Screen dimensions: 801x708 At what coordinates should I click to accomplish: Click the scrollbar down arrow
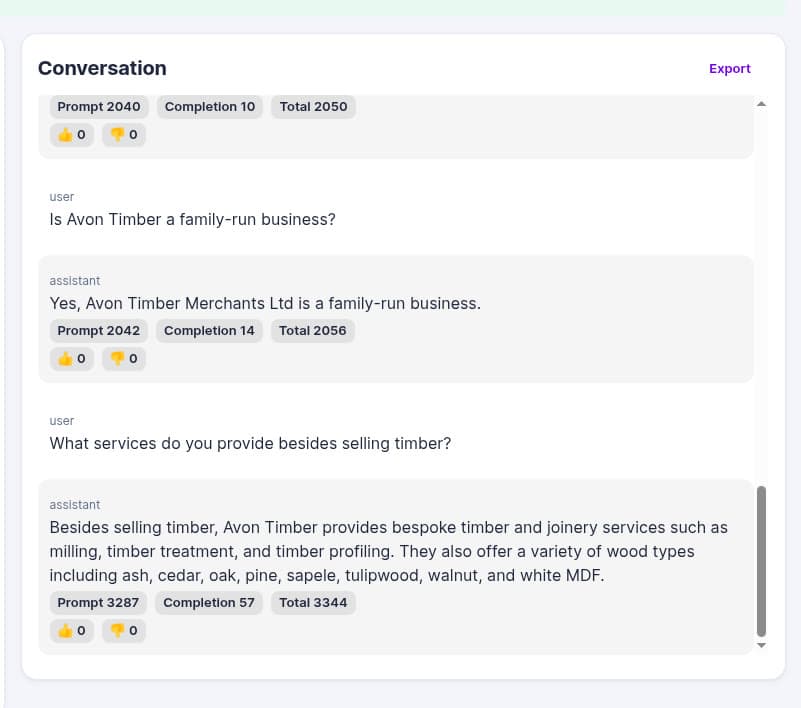tap(761, 645)
